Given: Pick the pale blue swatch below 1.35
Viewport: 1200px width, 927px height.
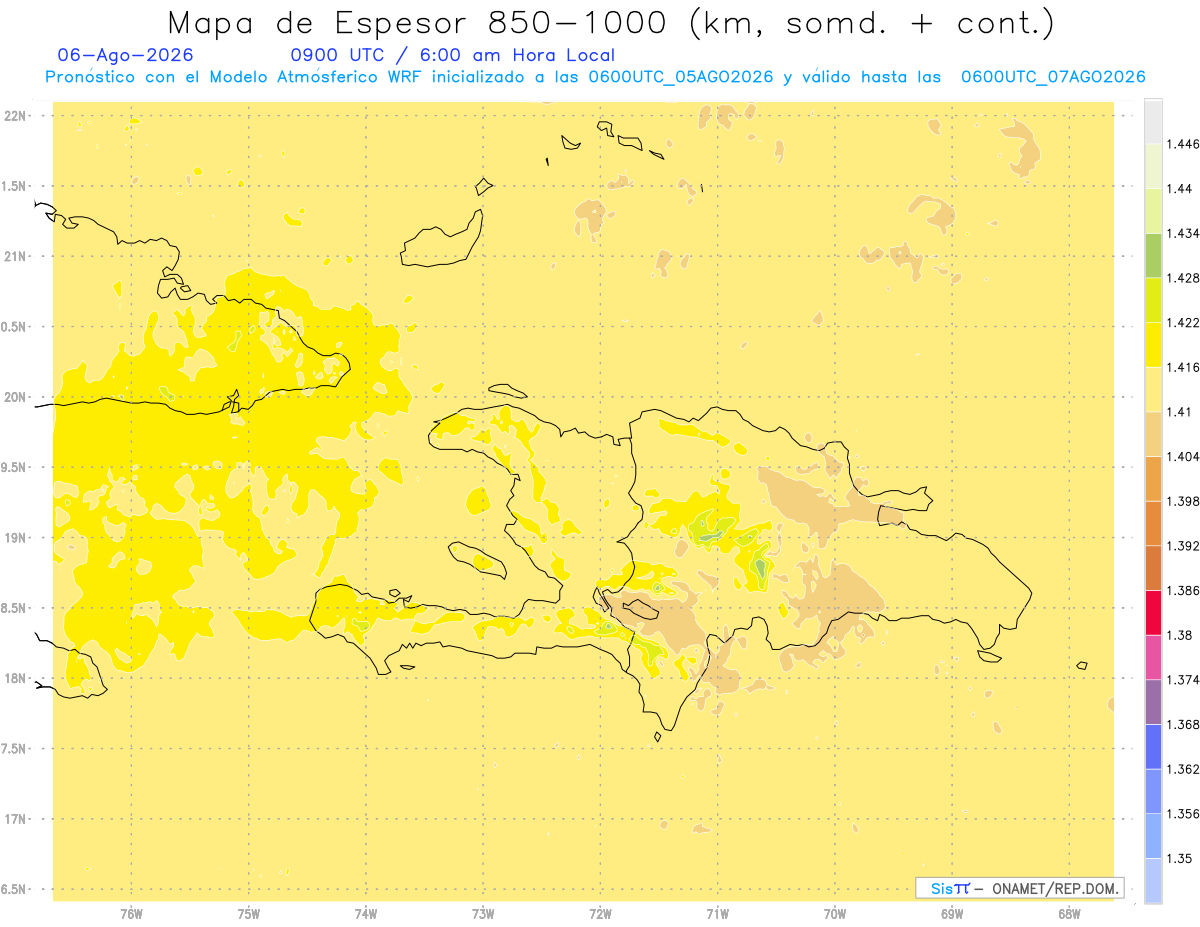Looking at the screenshot, I should pos(1153,880).
